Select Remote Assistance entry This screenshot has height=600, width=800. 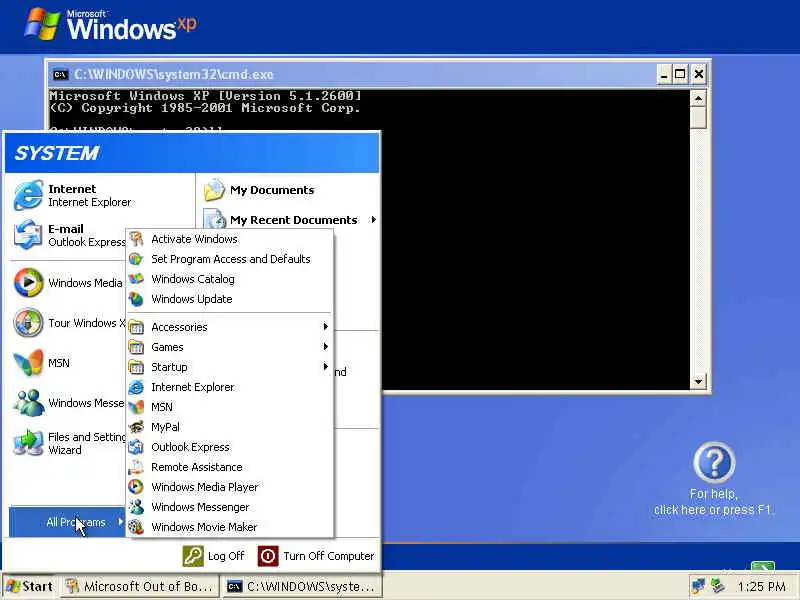[230, 467]
